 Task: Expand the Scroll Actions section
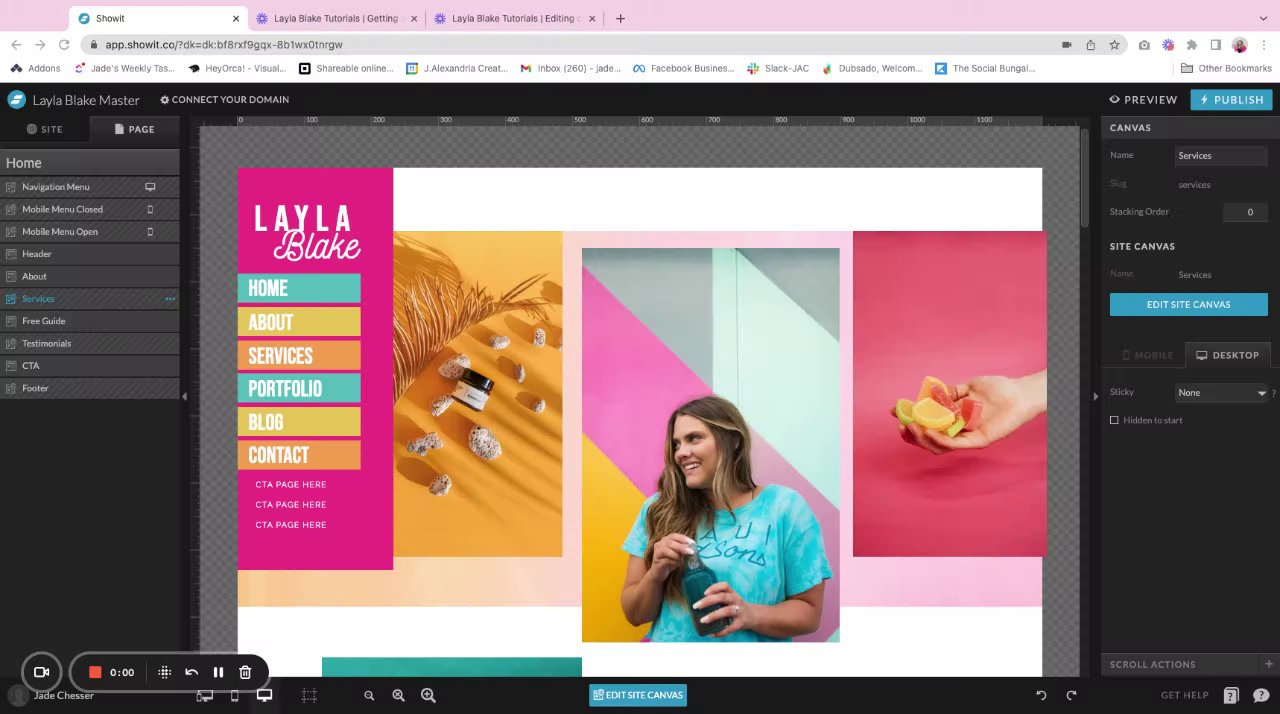(x=1188, y=664)
